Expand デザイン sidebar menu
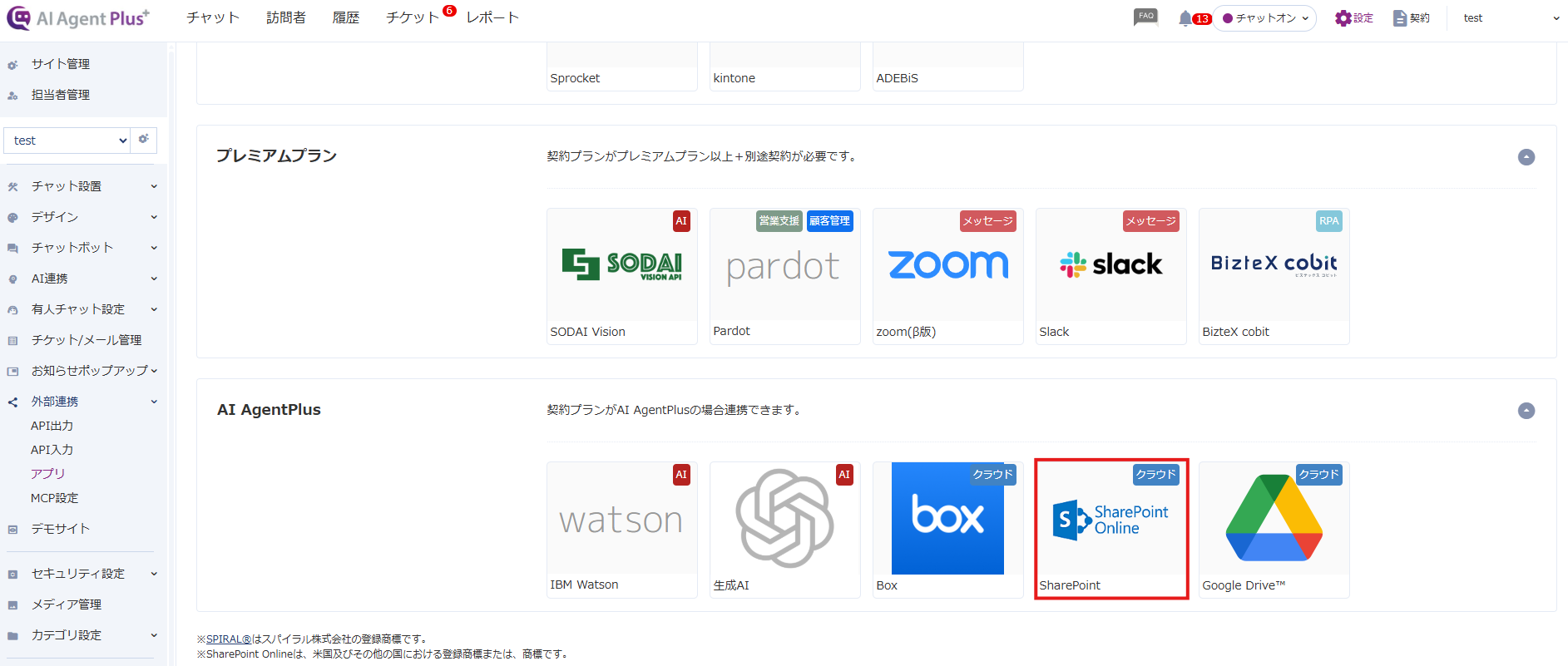Screen dimensions: 1568x666 tap(82, 217)
